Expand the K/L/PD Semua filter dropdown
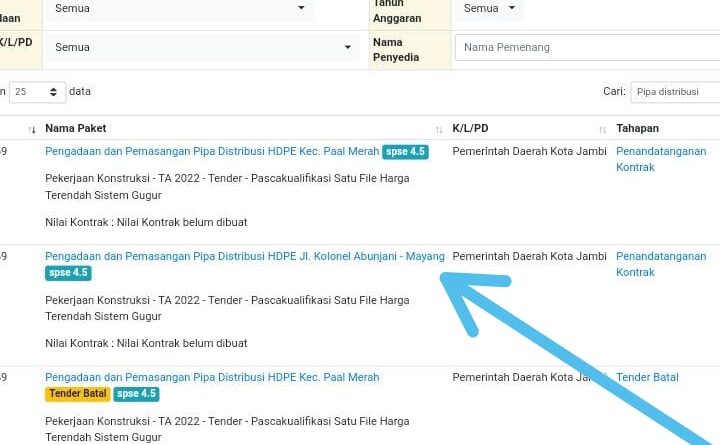The width and height of the screenshot is (720, 445). pyautogui.click(x=203, y=47)
